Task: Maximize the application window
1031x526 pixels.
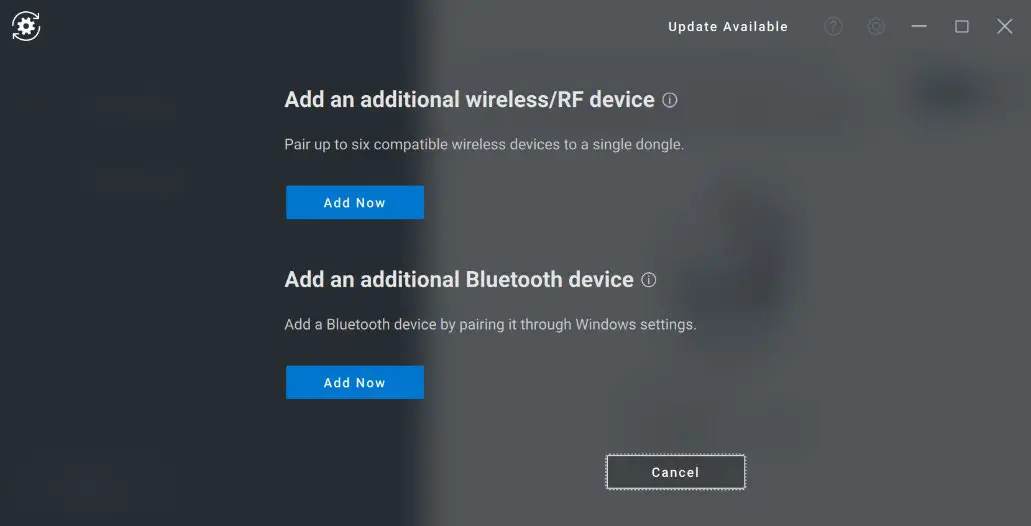Action: click(x=962, y=27)
